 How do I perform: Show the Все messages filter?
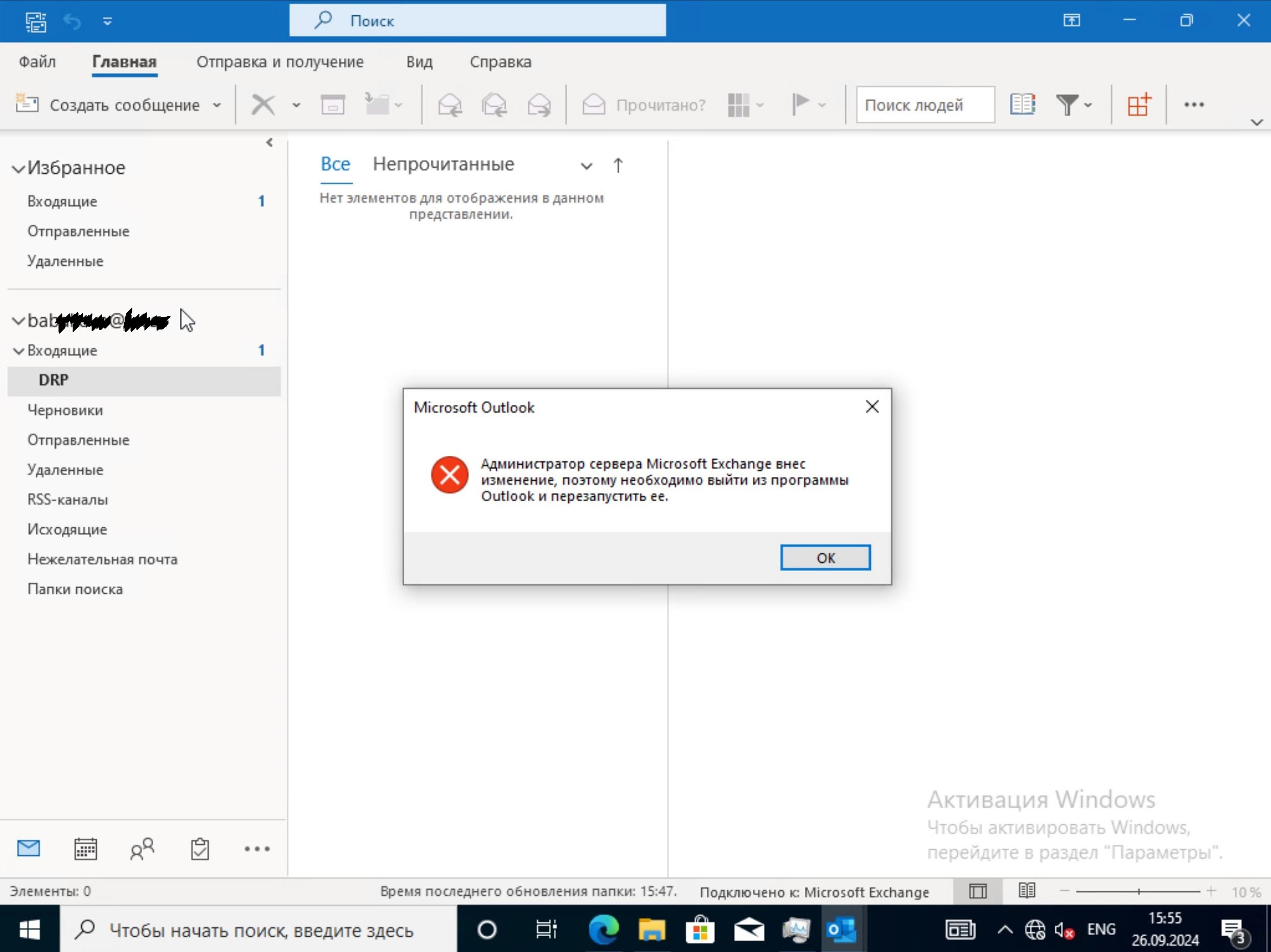pos(335,165)
